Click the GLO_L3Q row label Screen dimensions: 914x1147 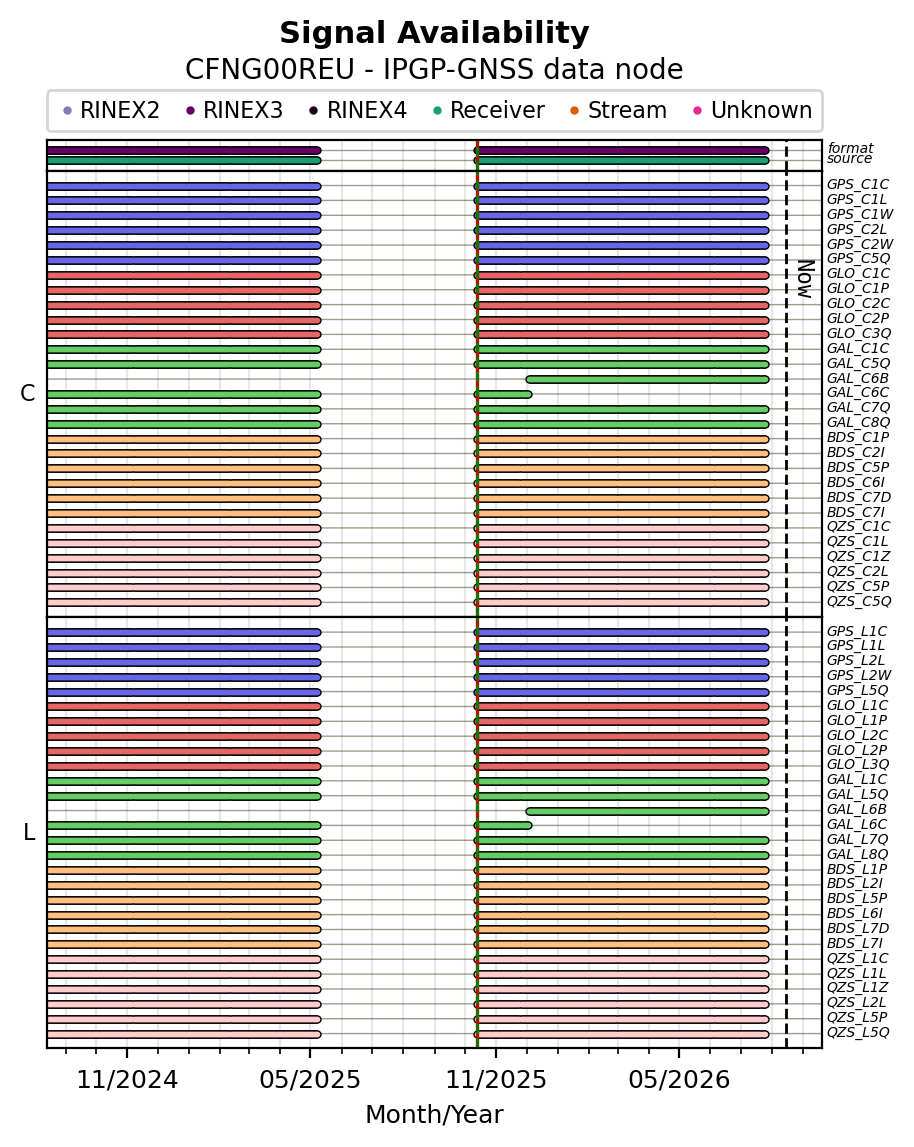858,764
